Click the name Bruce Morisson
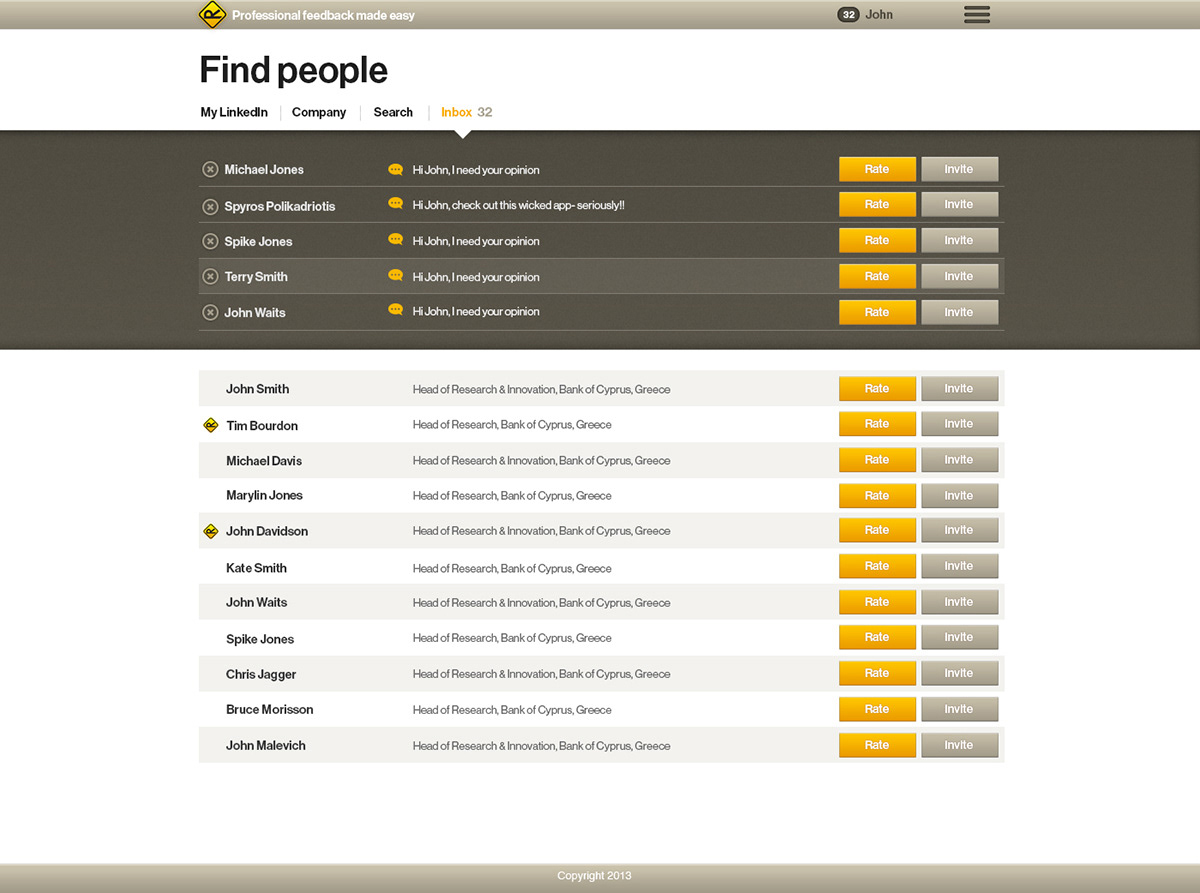Viewport: 1200px width, 893px height. coord(270,710)
